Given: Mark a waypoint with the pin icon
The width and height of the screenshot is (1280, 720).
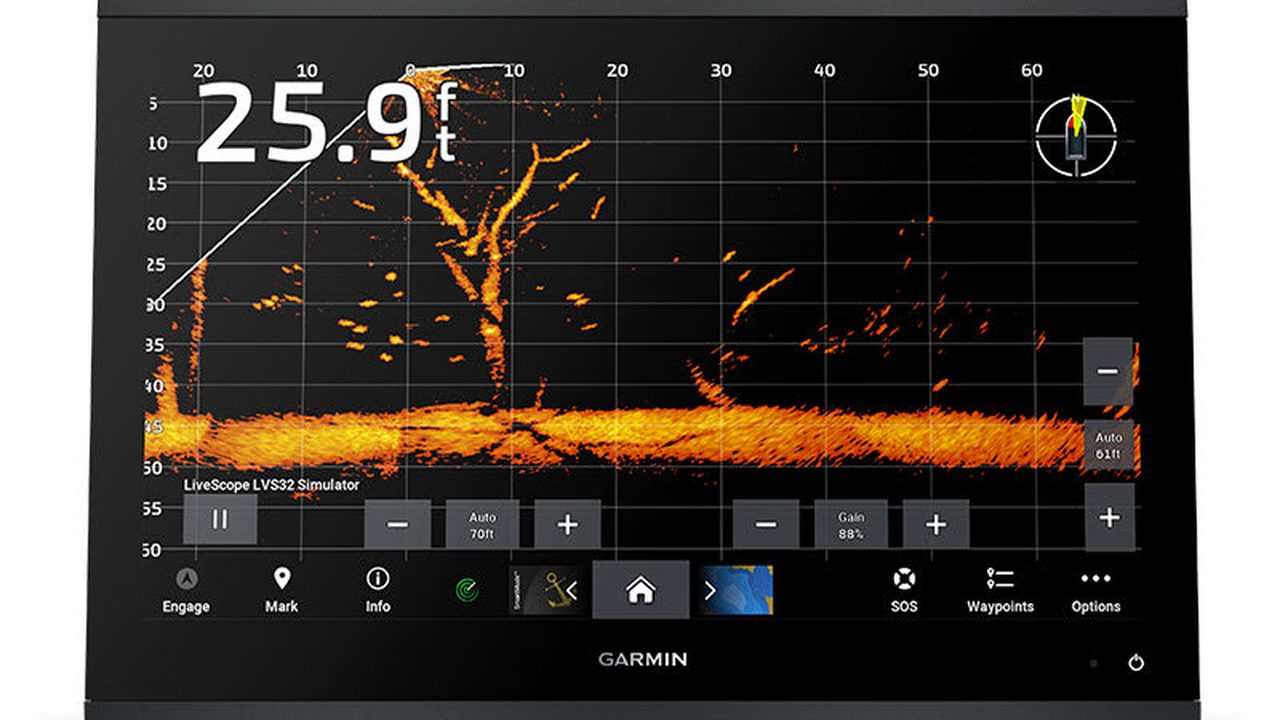Looking at the screenshot, I should click(282, 591).
